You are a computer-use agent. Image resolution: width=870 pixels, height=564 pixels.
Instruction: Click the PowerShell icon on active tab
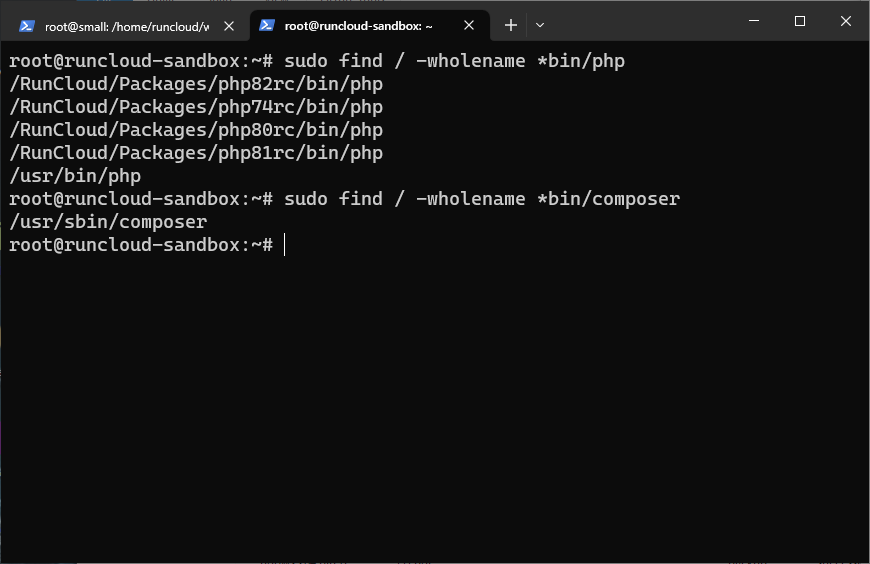(x=267, y=26)
